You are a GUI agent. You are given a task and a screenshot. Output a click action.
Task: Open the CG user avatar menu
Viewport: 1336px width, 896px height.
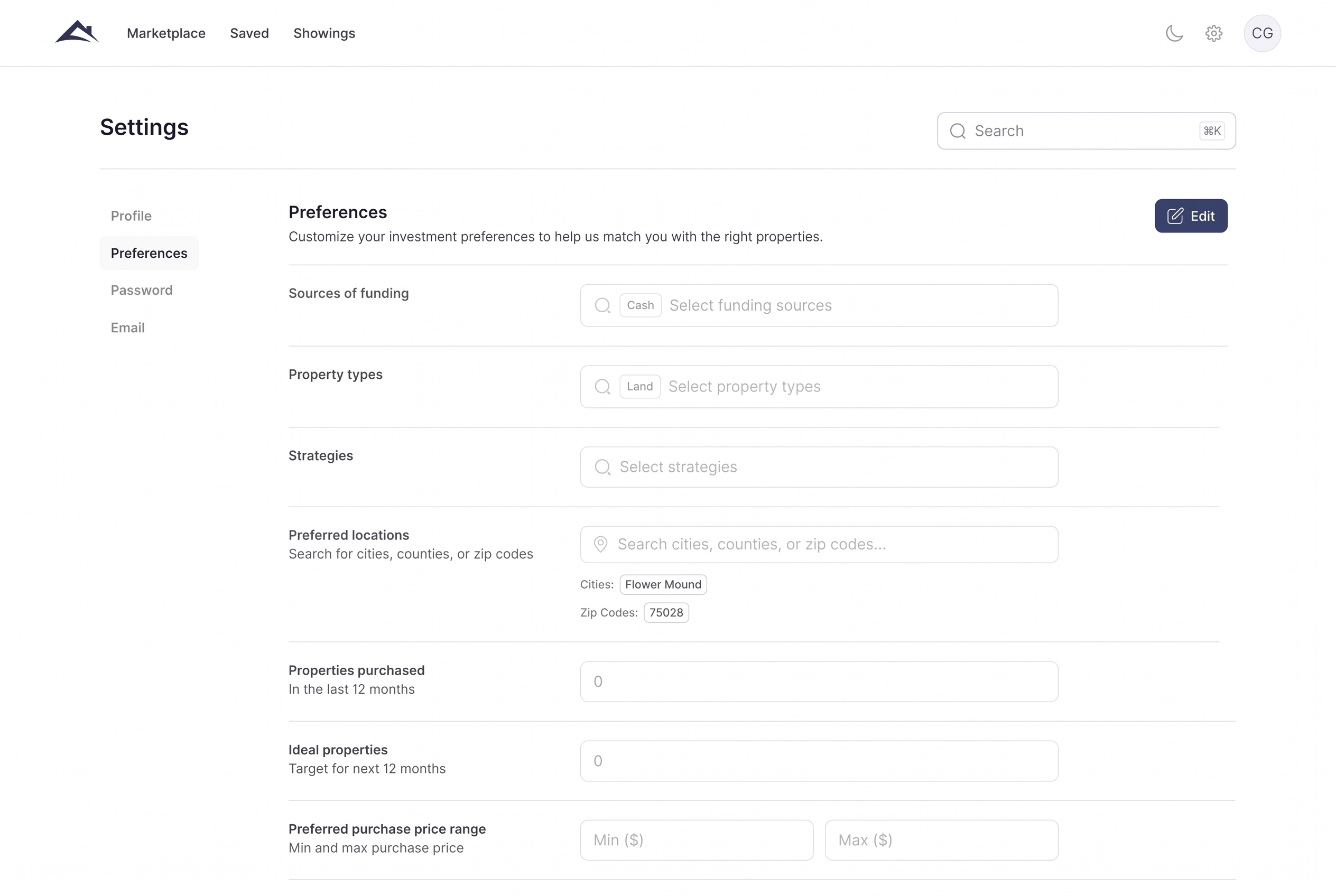pyautogui.click(x=1262, y=33)
